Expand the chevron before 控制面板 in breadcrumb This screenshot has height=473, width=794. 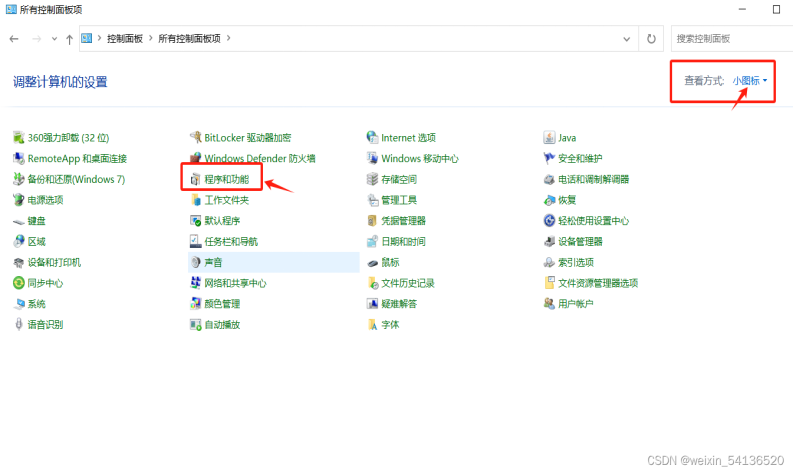tap(99, 38)
